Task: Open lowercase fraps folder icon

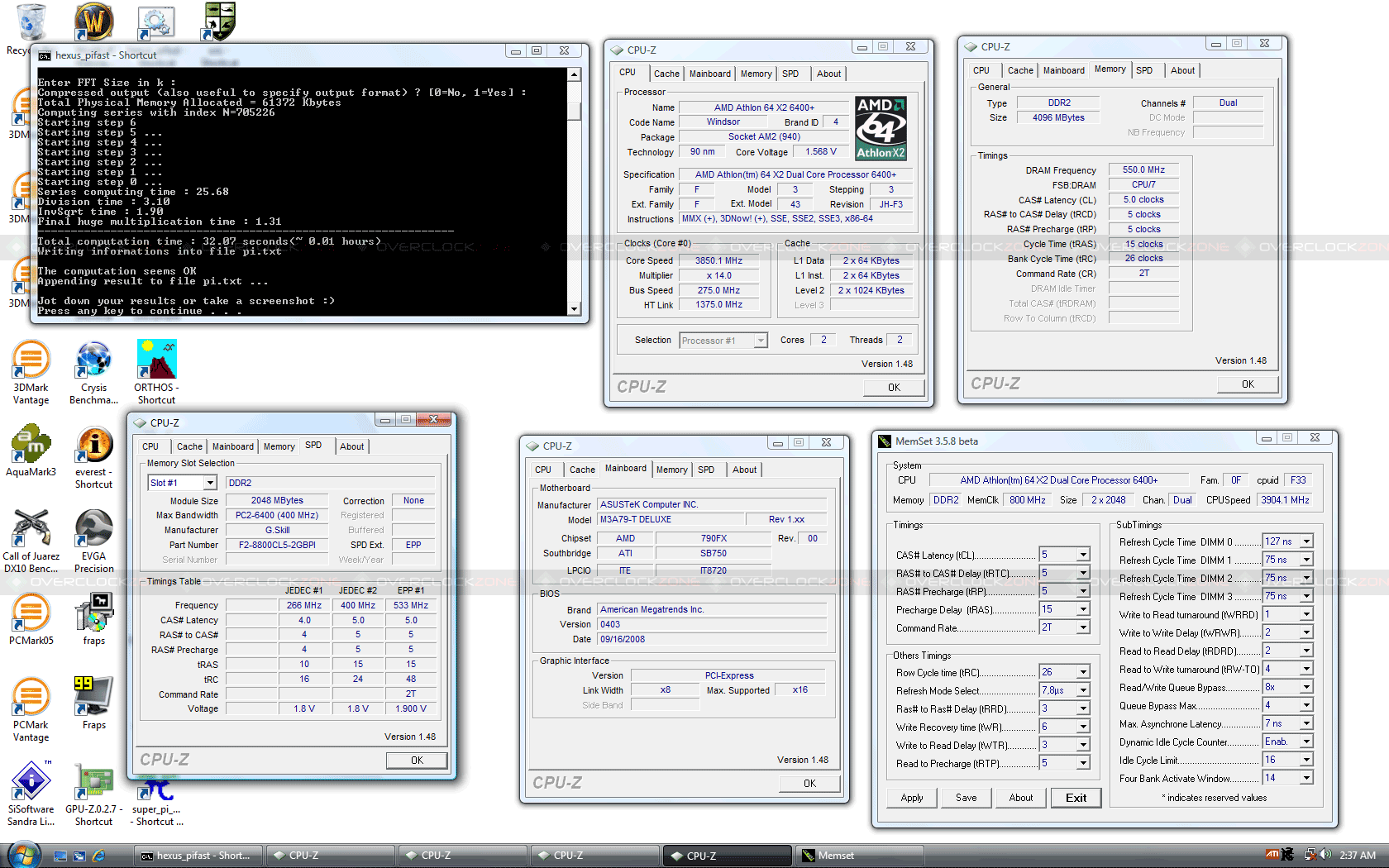Action: point(93,620)
